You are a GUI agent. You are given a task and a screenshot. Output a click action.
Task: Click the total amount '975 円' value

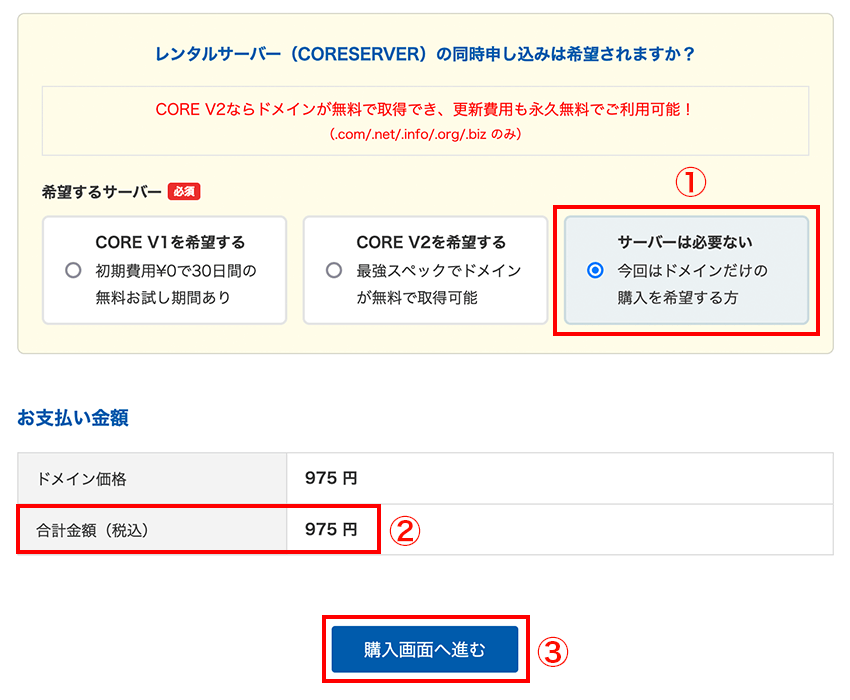point(331,530)
